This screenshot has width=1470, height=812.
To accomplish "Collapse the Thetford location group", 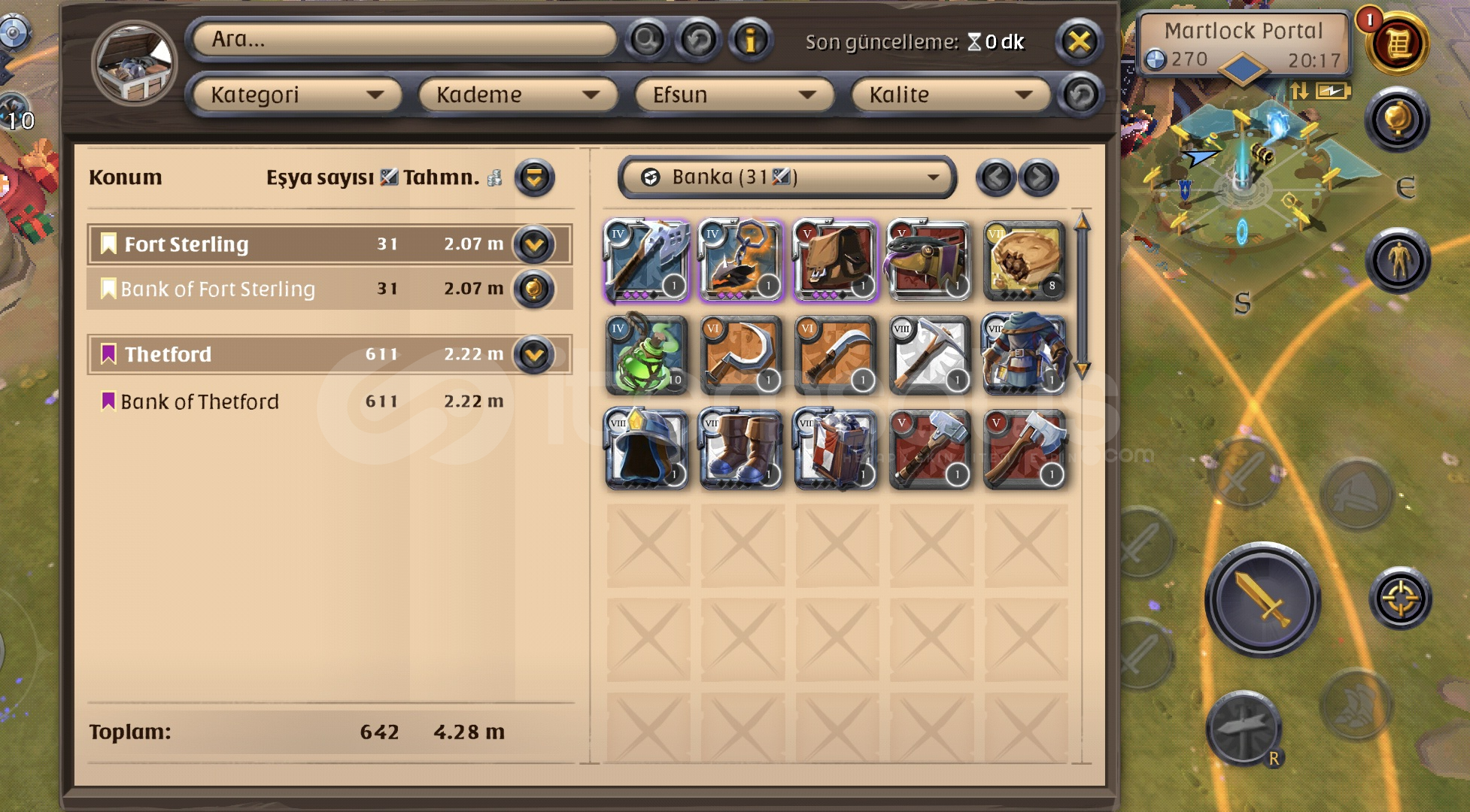I will click(x=534, y=354).
